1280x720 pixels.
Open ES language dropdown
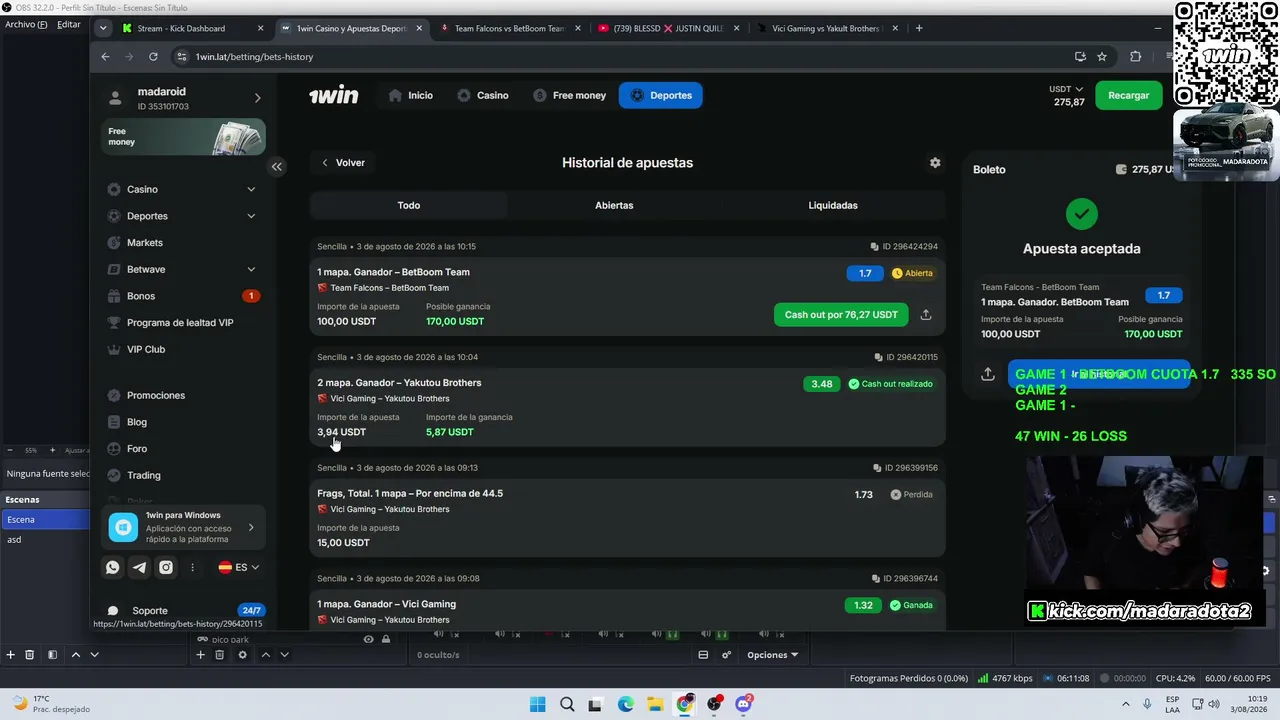tap(239, 567)
